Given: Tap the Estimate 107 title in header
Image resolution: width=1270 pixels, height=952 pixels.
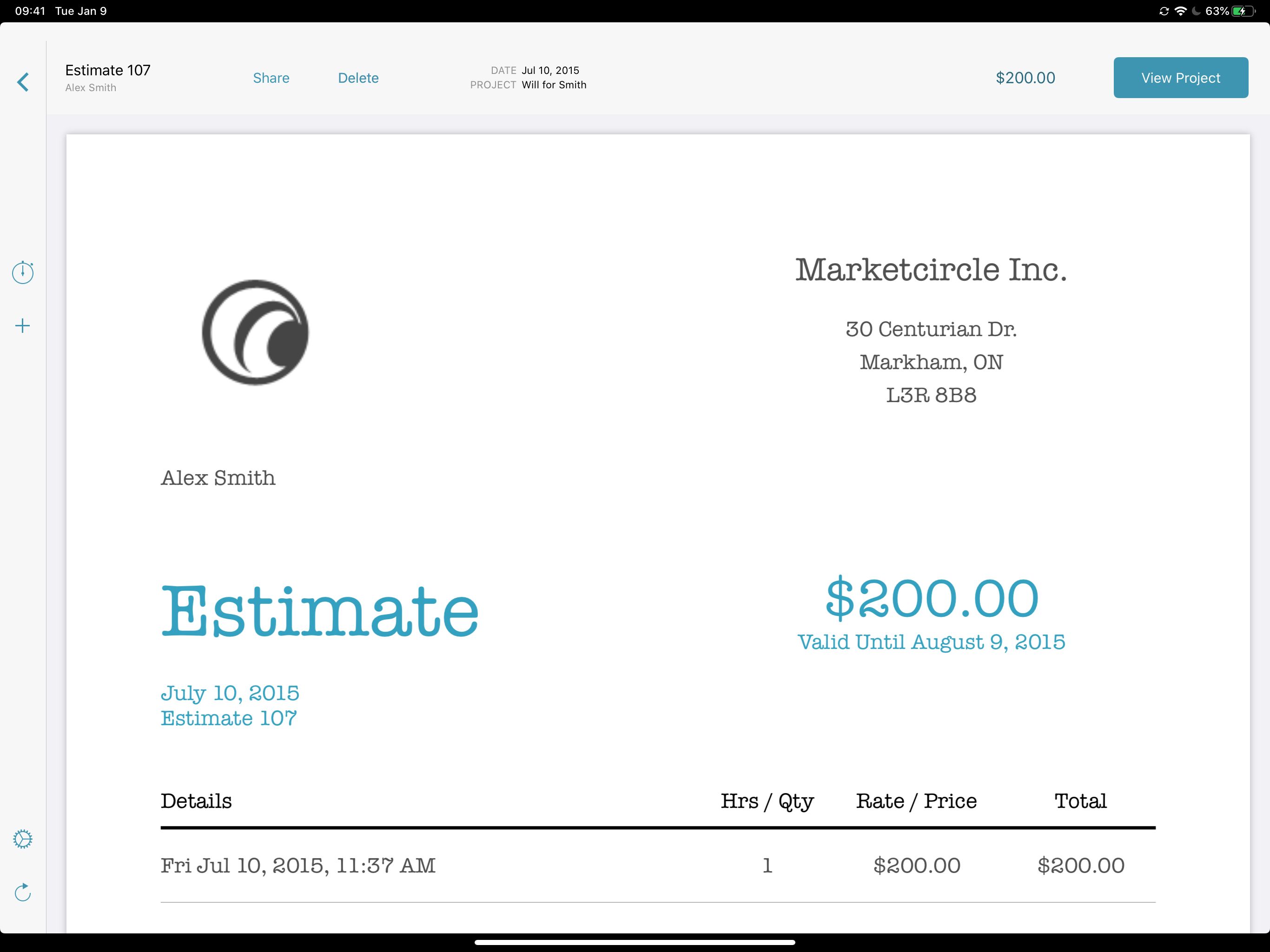Looking at the screenshot, I should [x=108, y=70].
